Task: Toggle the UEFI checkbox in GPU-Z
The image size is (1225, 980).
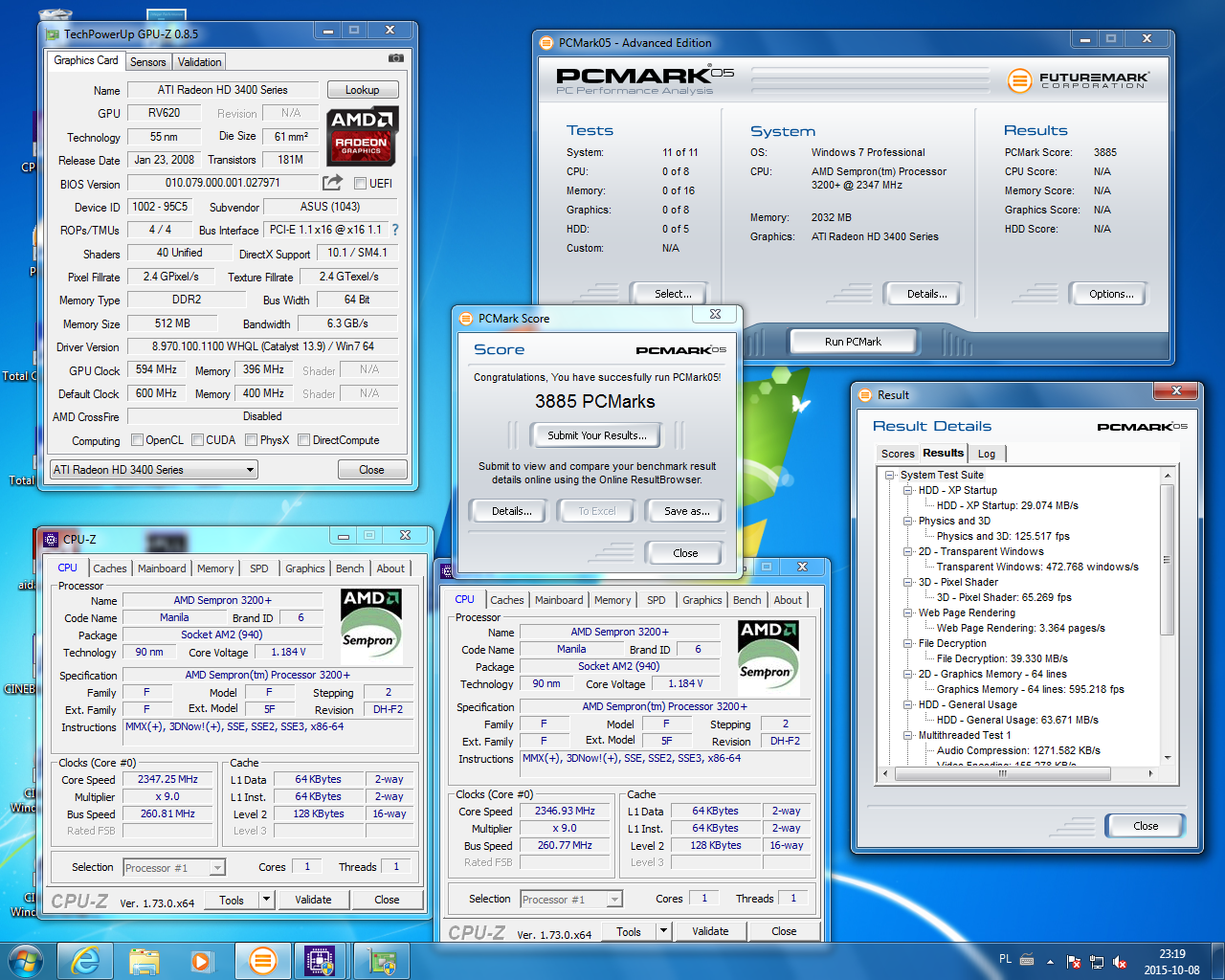Action: pos(360,183)
